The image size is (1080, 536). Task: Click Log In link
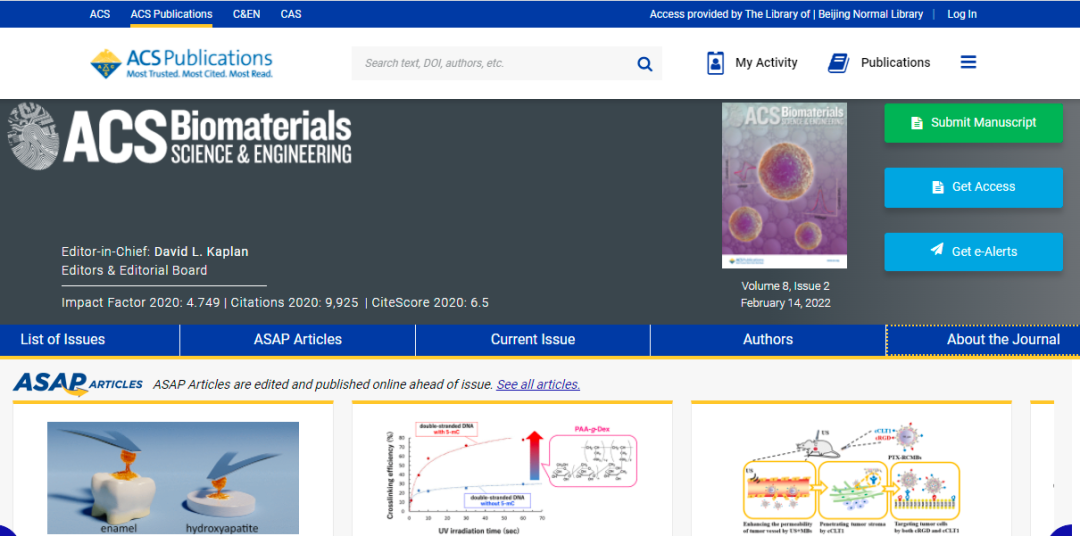[x=961, y=14]
